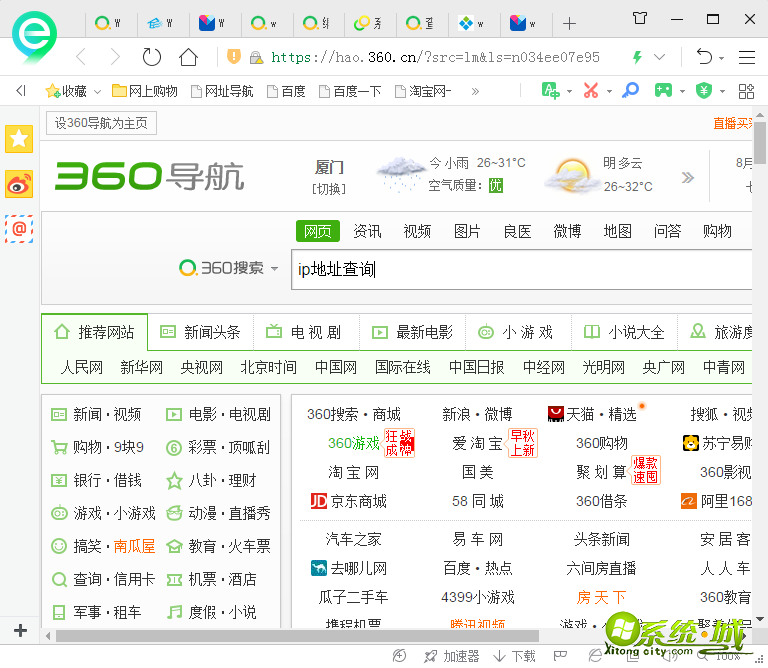This screenshot has width=768, height=668.
Task: Expand more weather forecast arrows
Action: [688, 177]
